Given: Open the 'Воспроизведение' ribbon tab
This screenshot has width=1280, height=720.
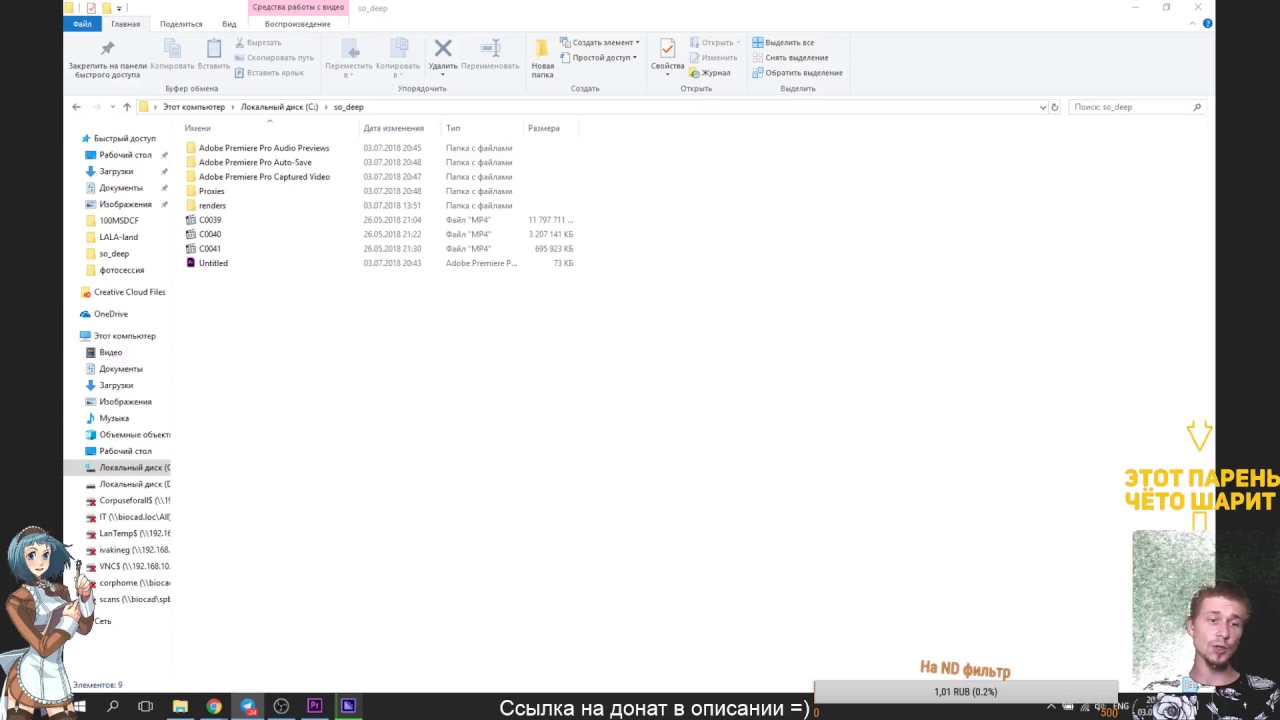Looking at the screenshot, I should point(298,24).
